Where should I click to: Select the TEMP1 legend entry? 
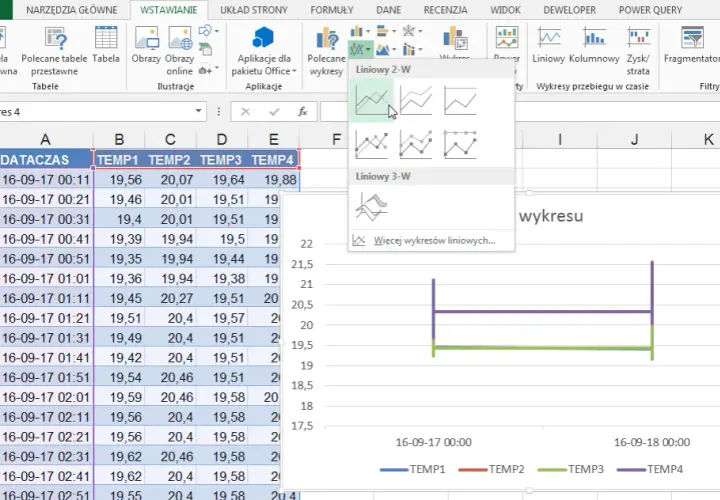point(413,469)
